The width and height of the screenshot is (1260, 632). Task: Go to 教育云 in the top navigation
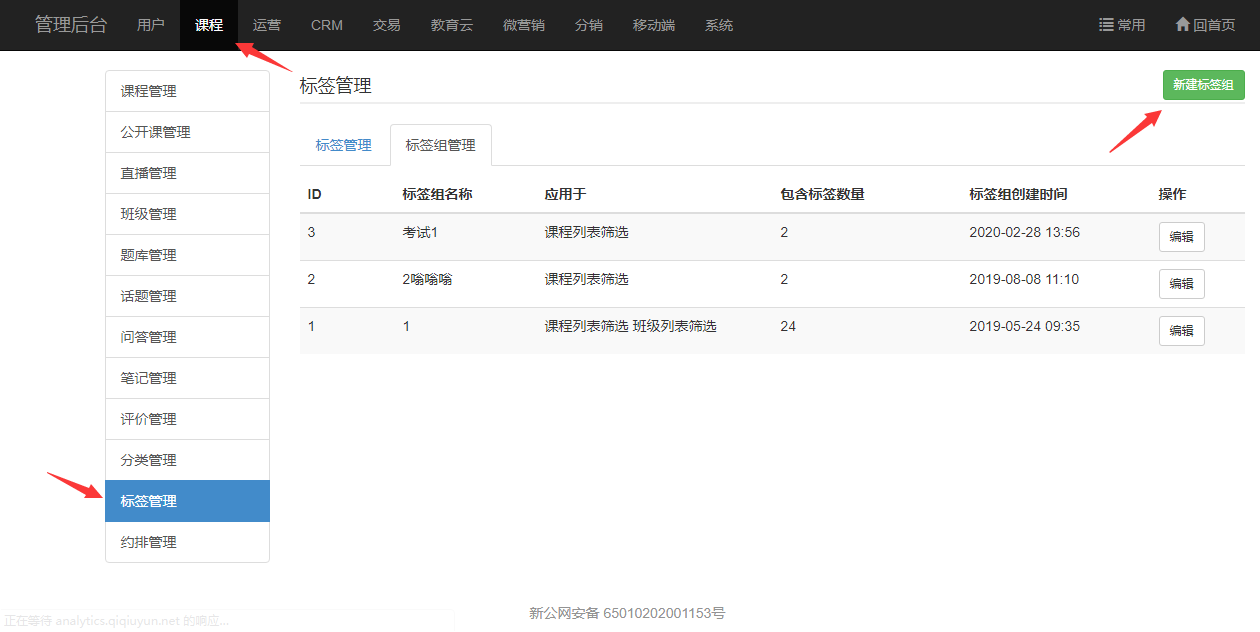pos(452,25)
